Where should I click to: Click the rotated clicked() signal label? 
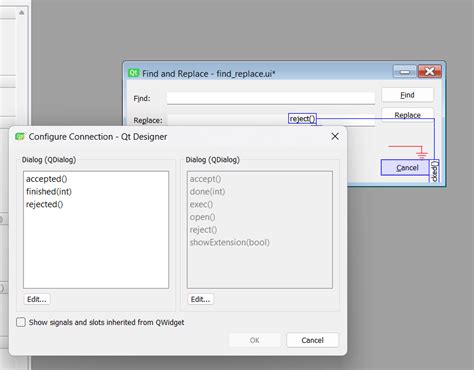434,171
